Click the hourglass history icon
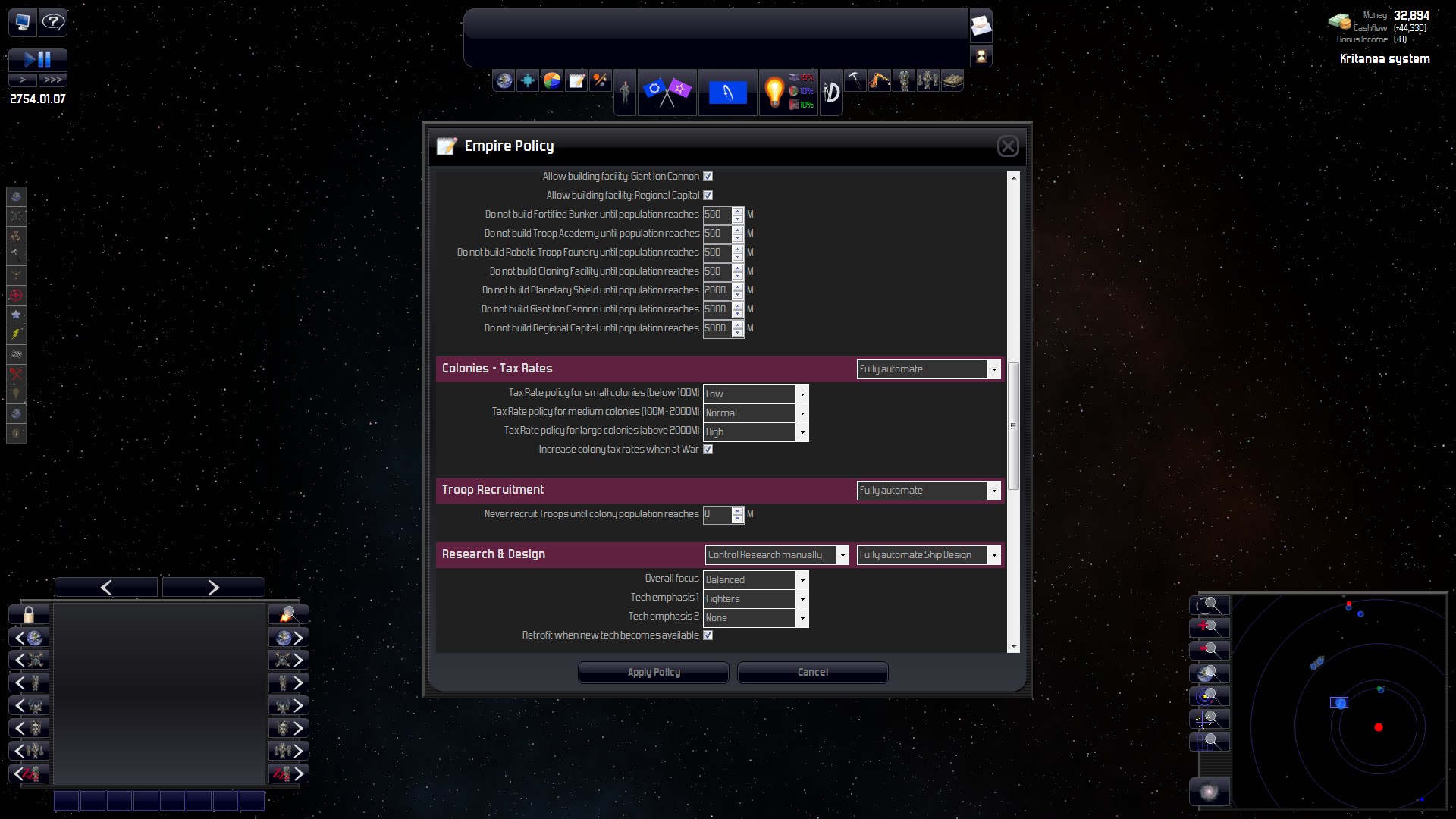Image resolution: width=1456 pixels, height=819 pixels. point(981,56)
